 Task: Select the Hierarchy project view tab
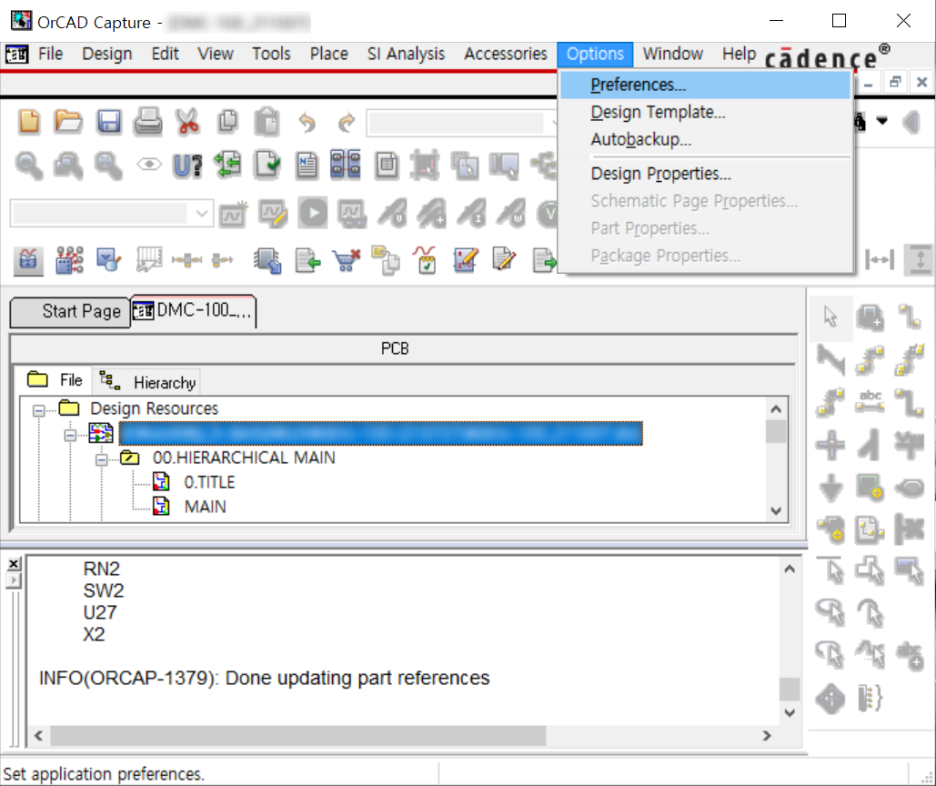(x=148, y=382)
